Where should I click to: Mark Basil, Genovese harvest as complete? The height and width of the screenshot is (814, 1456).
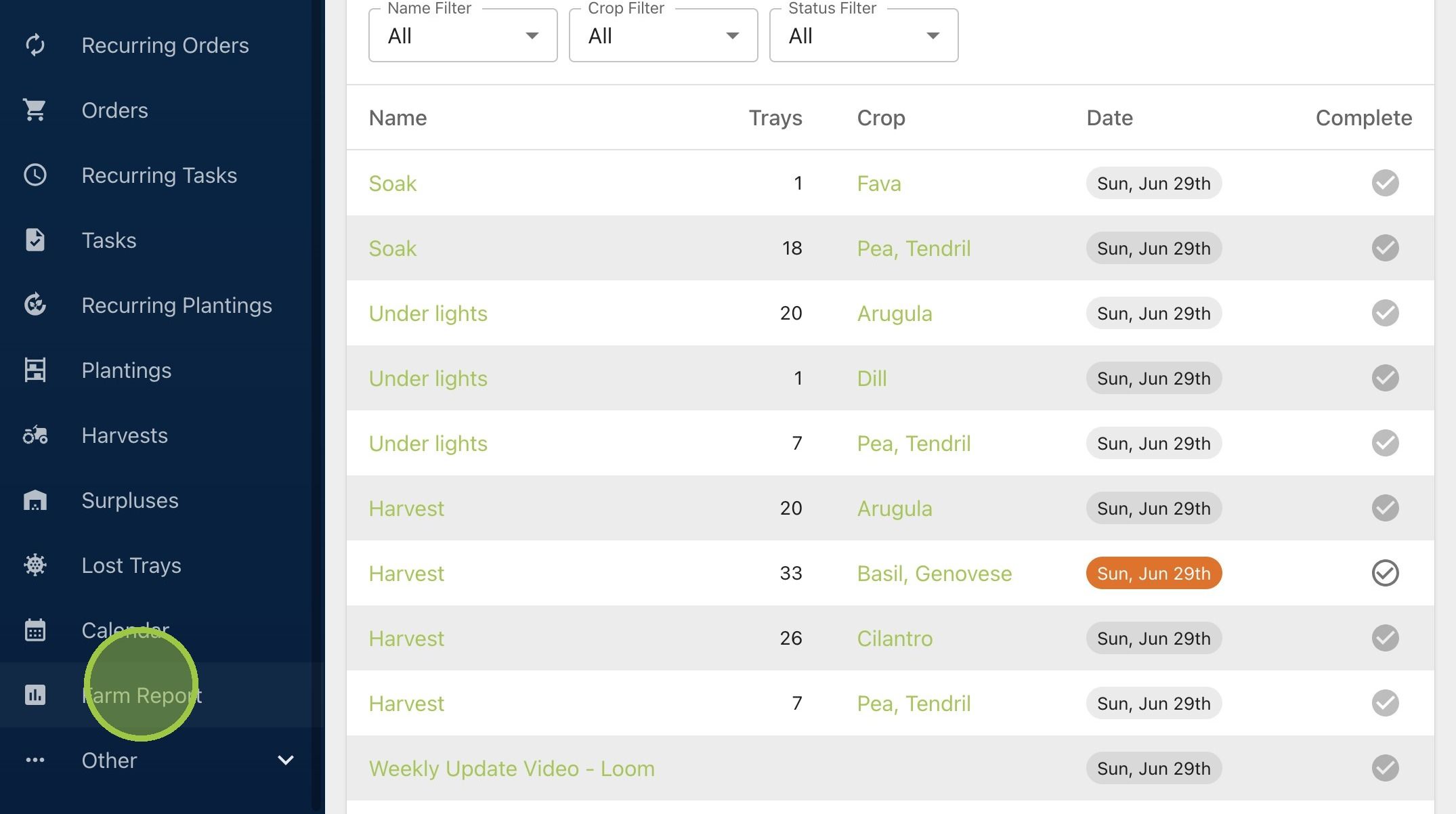click(1385, 574)
